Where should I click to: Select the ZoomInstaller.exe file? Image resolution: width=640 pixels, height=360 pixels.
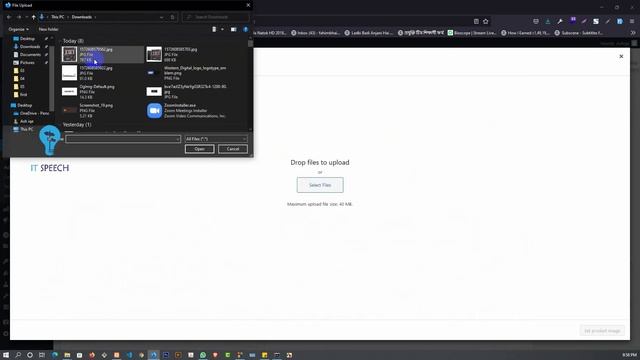pyautogui.click(x=187, y=110)
